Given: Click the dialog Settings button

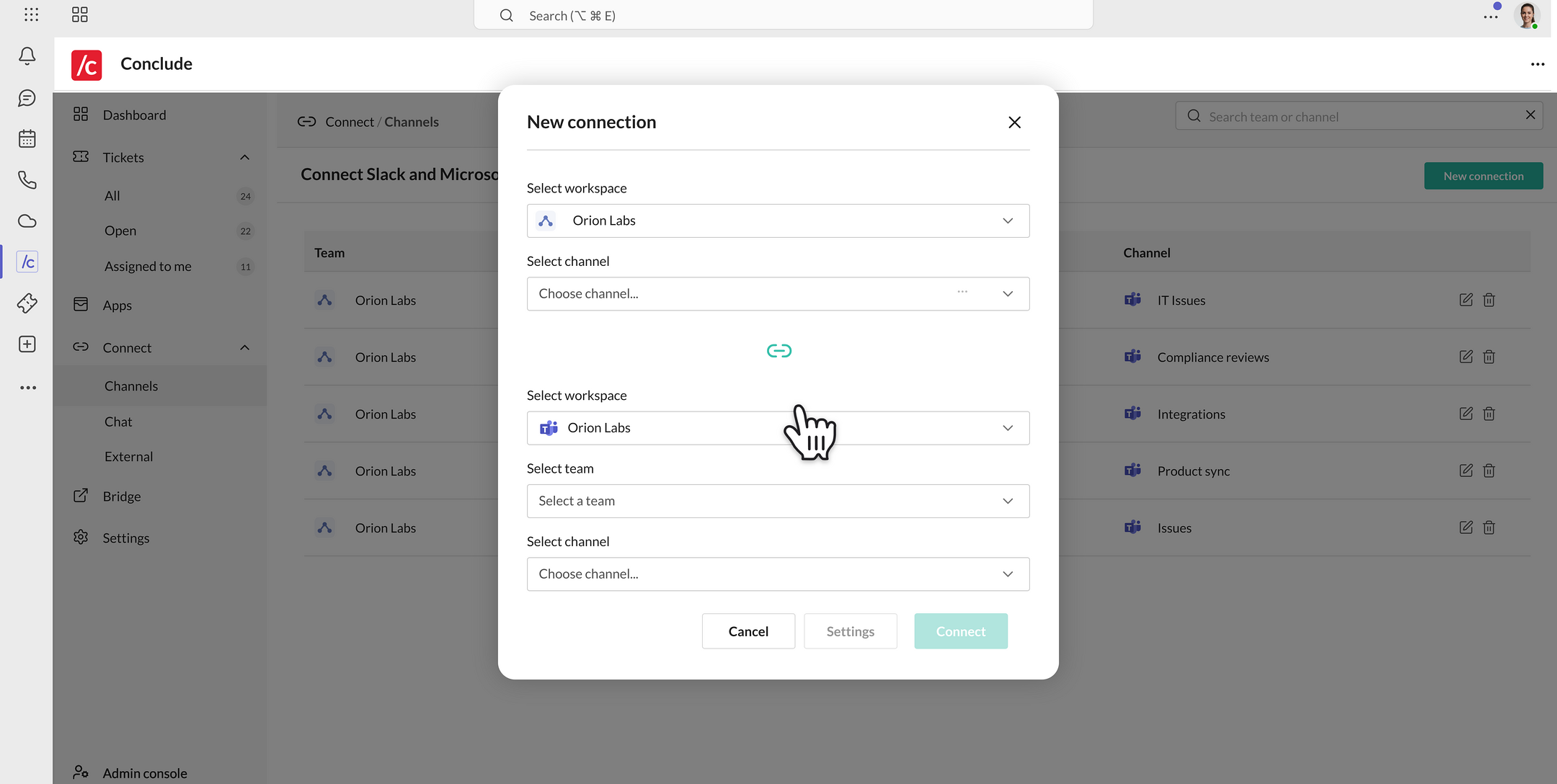Looking at the screenshot, I should coord(851,631).
